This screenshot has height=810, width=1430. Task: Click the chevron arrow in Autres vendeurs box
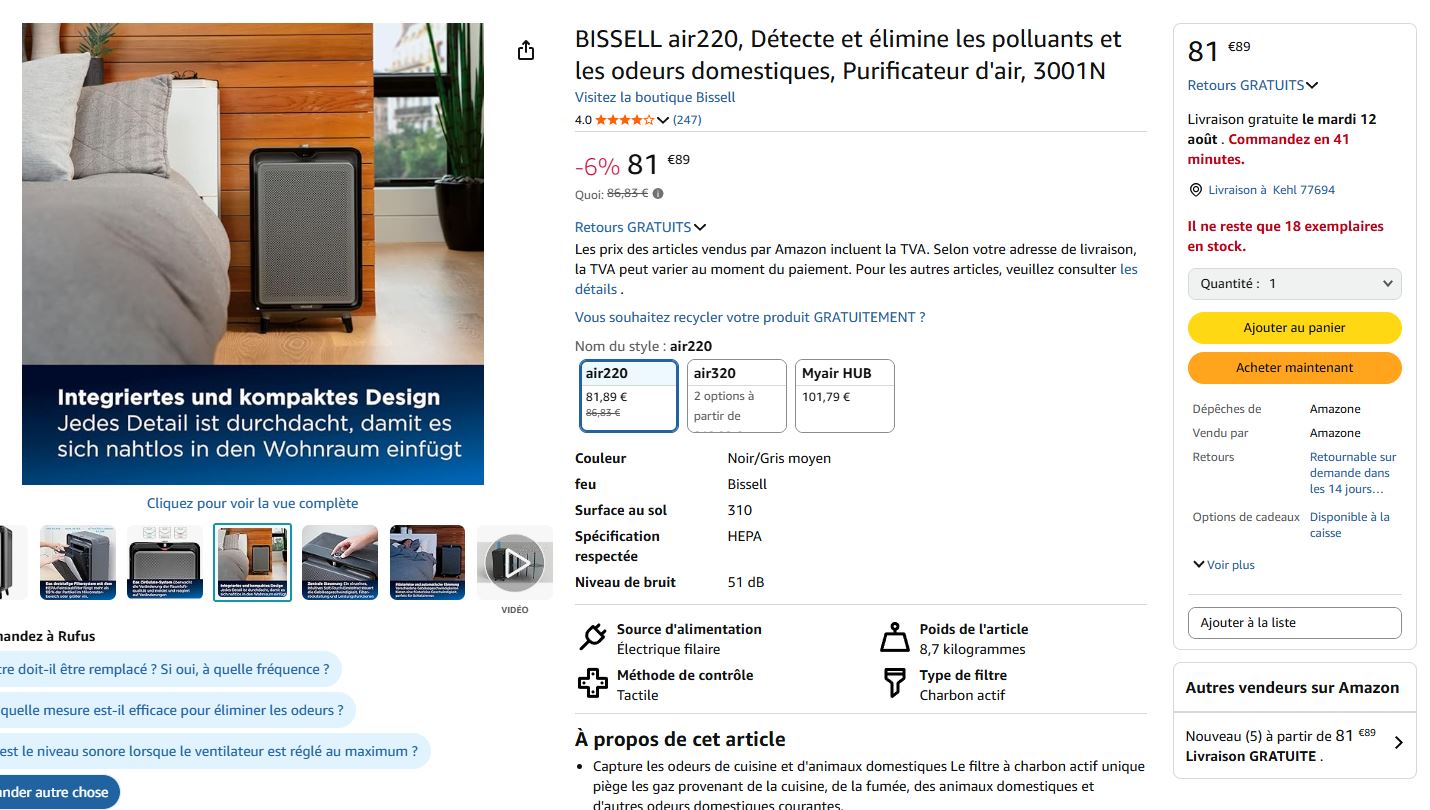point(1398,743)
